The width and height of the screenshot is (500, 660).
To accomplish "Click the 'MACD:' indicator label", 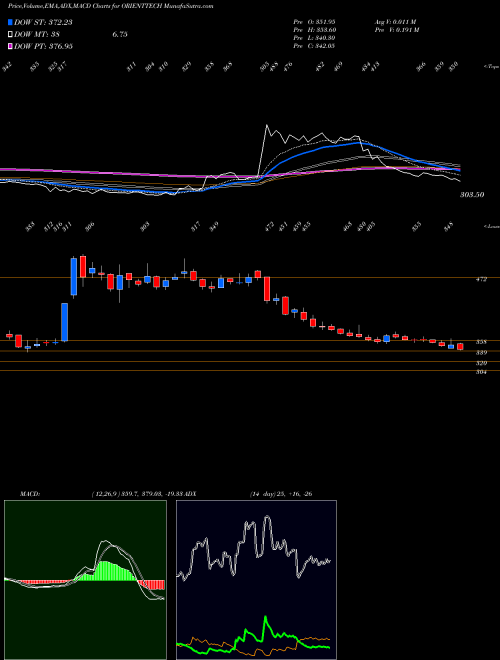I will [x=29, y=493].
